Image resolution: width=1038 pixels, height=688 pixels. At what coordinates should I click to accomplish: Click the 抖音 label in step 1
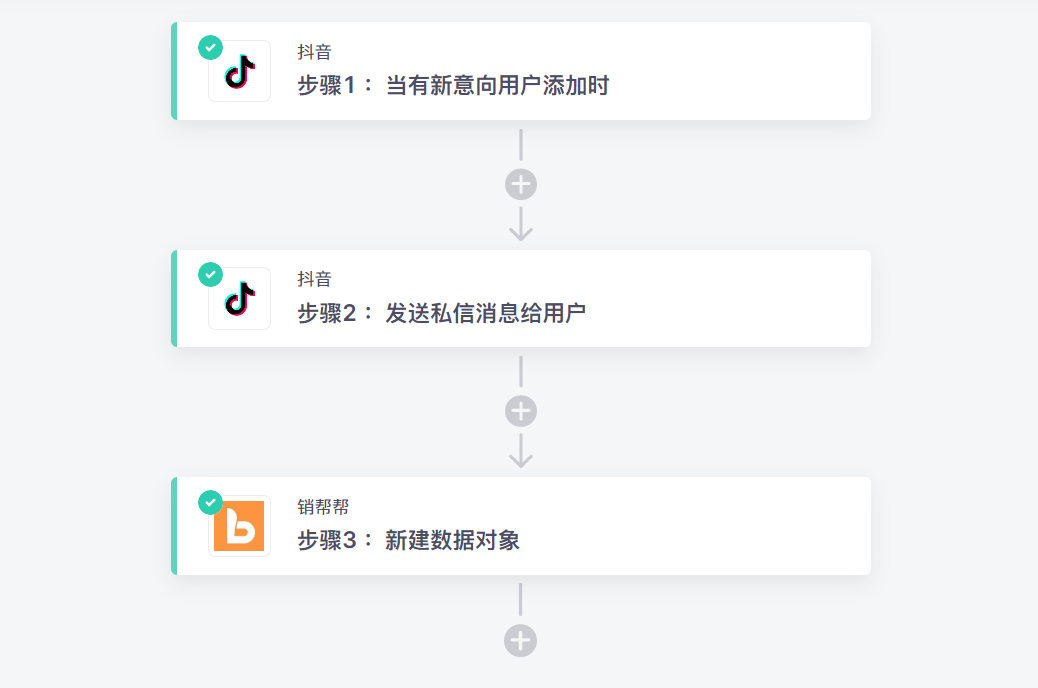point(314,52)
